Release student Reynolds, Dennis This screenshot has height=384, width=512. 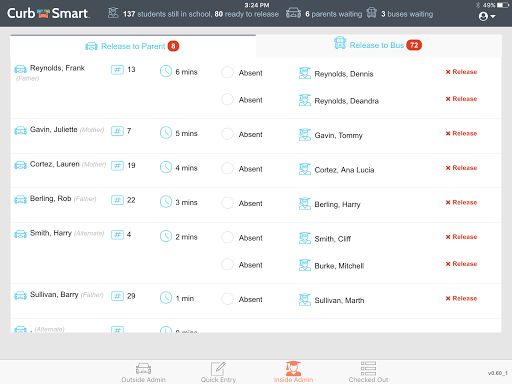coord(461,72)
